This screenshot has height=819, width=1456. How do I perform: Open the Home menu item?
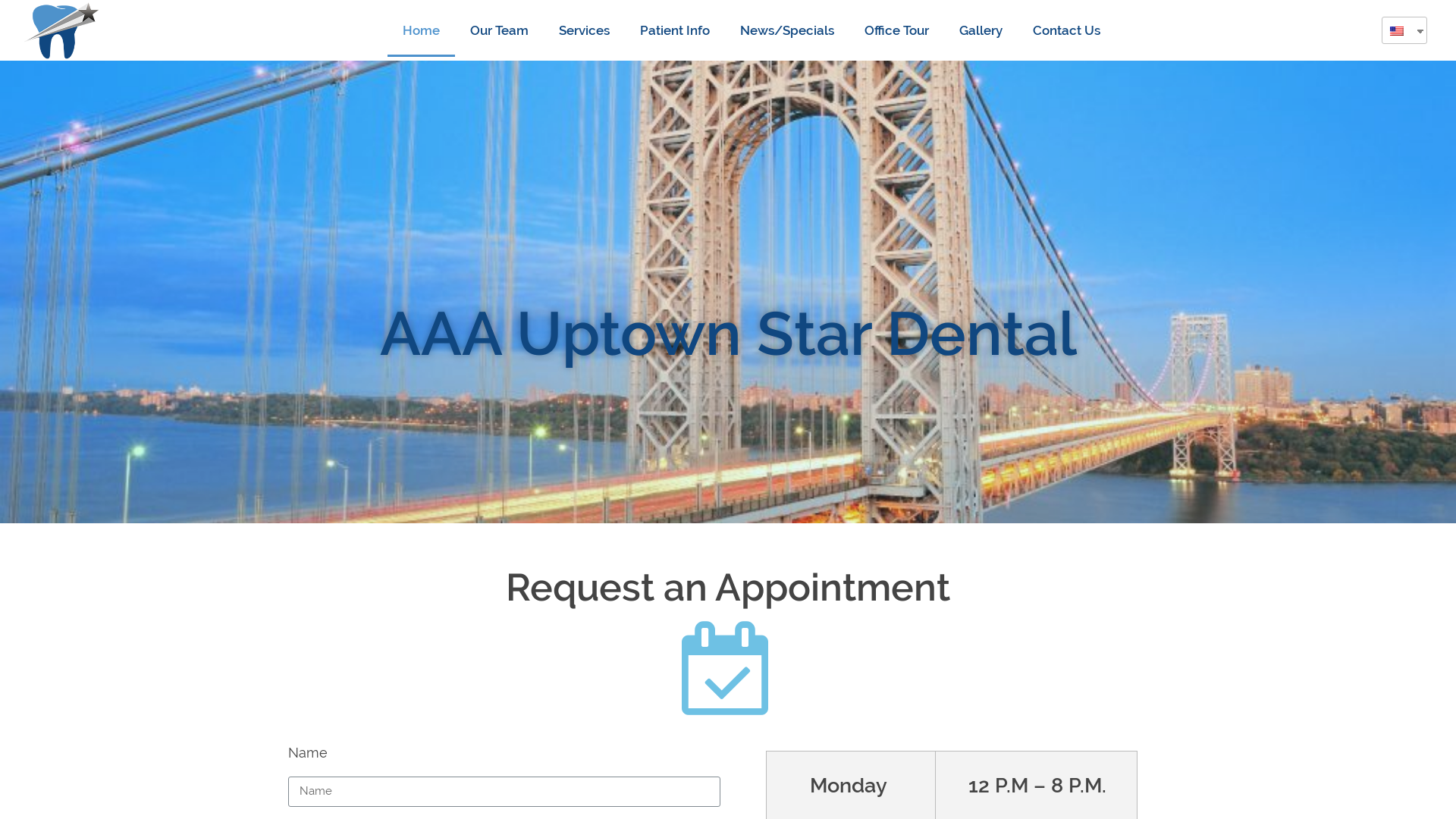pyautogui.click(x=421, y=30)
